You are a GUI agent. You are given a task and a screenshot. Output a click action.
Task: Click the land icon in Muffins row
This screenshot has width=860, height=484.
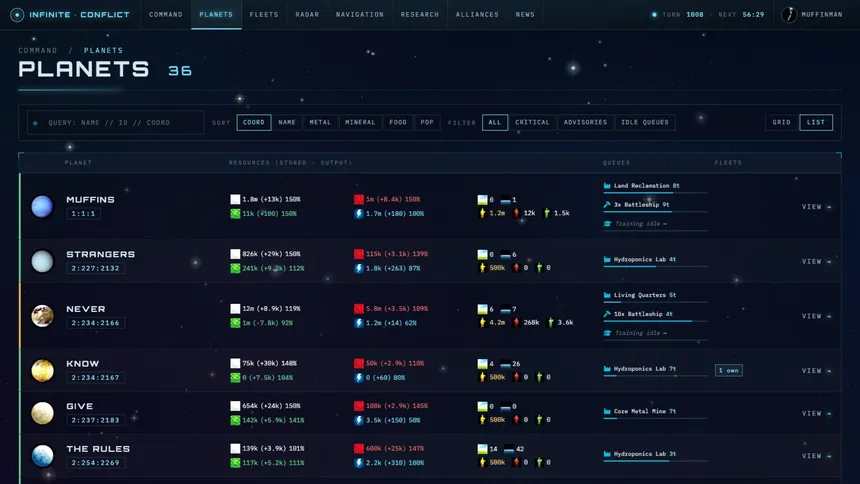tap(482, 200)
